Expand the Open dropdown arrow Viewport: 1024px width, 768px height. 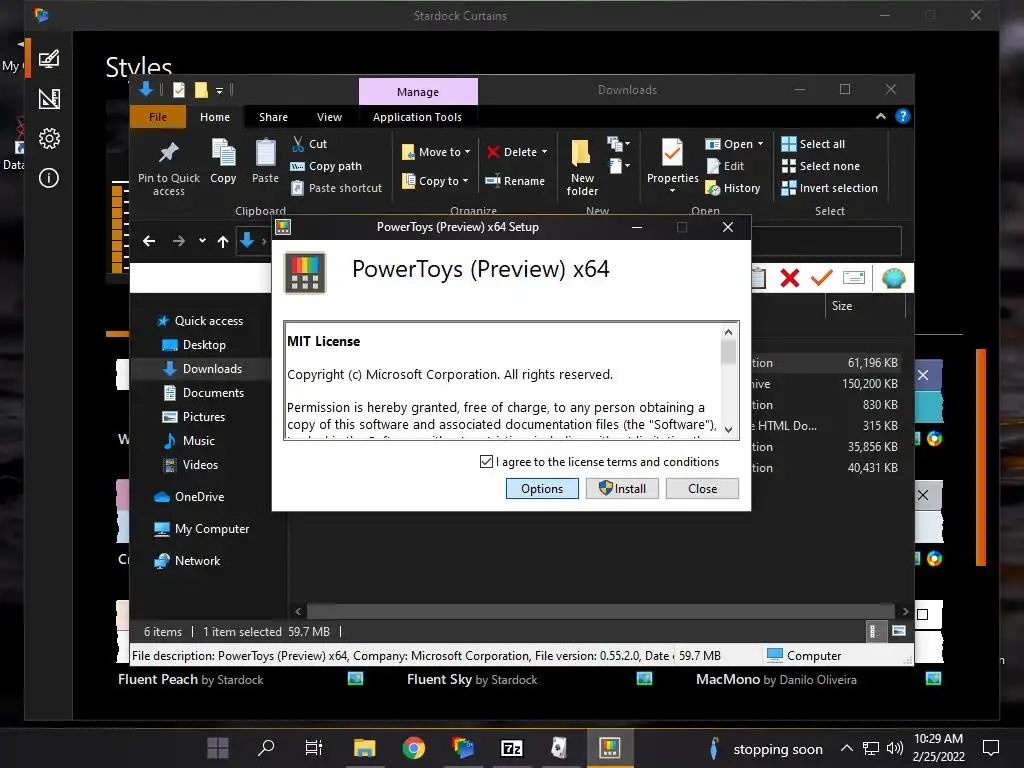tap(760, 144)
